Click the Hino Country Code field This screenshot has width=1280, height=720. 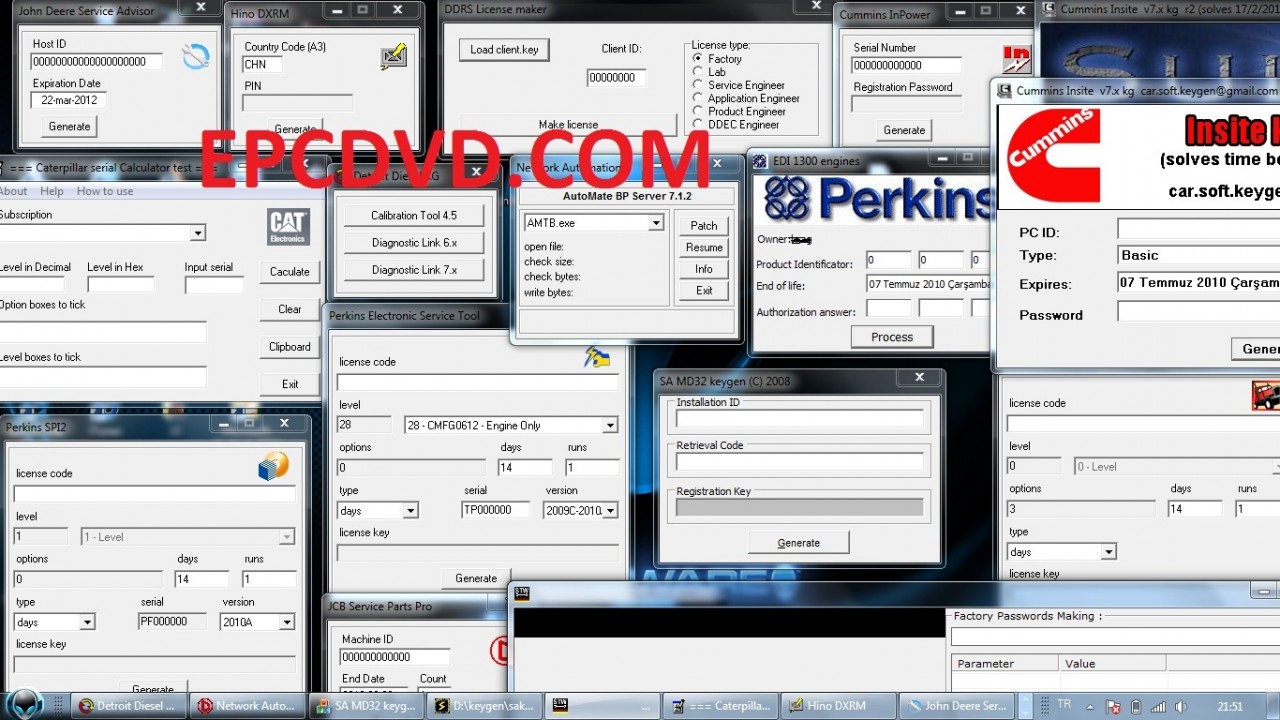tap(263, 64)
